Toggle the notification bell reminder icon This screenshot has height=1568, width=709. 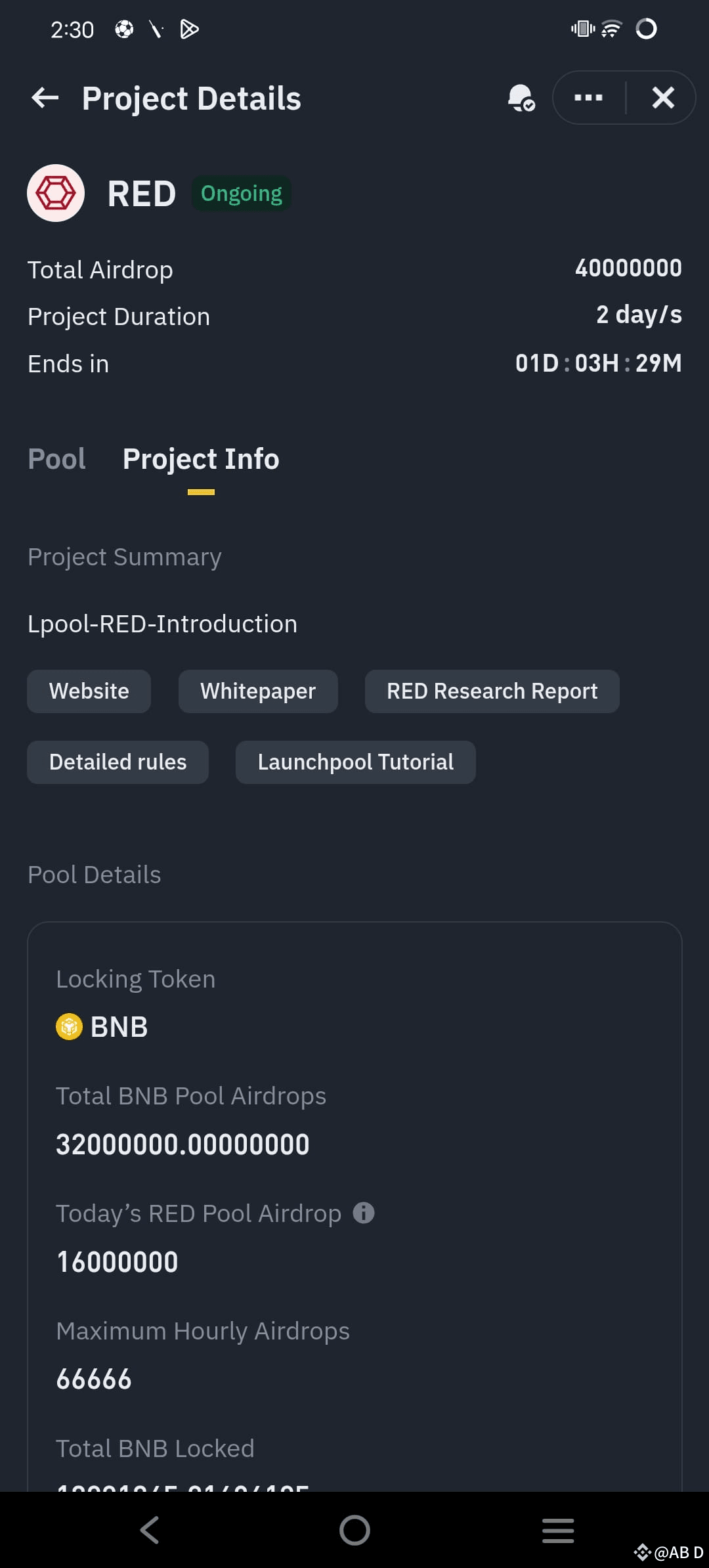[521, 98]
